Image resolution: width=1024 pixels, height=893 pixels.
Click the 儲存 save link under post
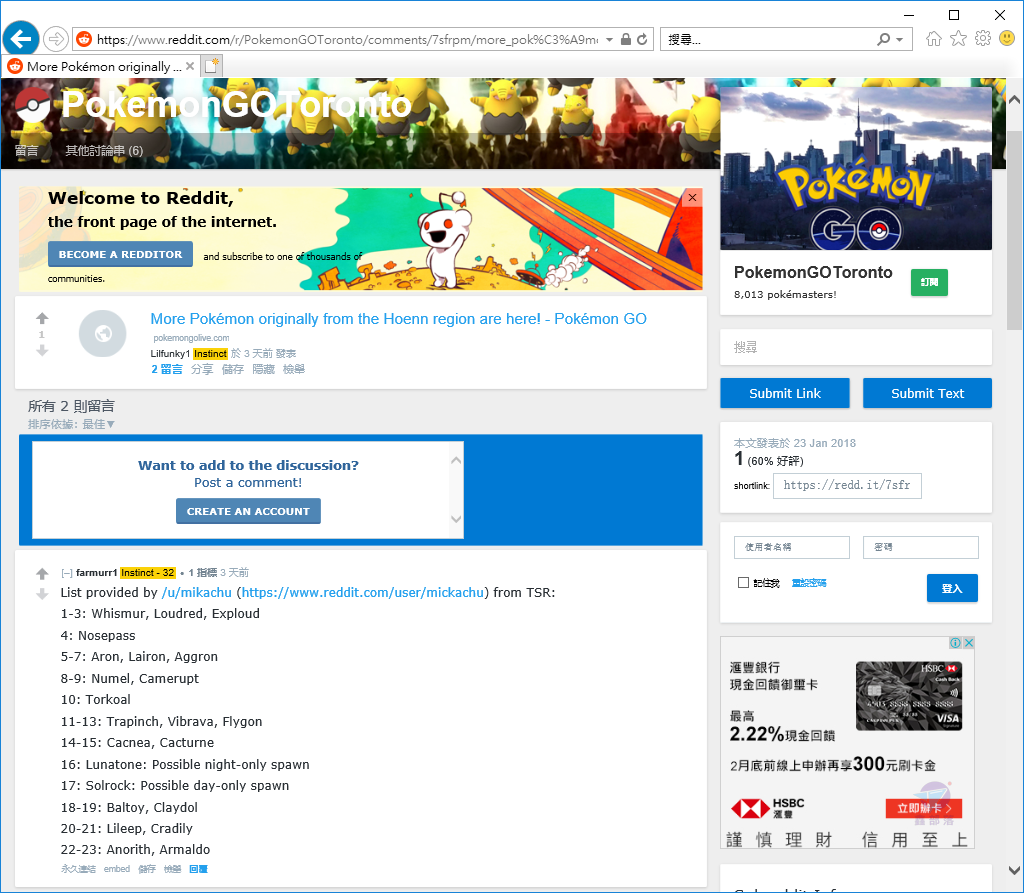pyautogui.click(x=232, y=369)
